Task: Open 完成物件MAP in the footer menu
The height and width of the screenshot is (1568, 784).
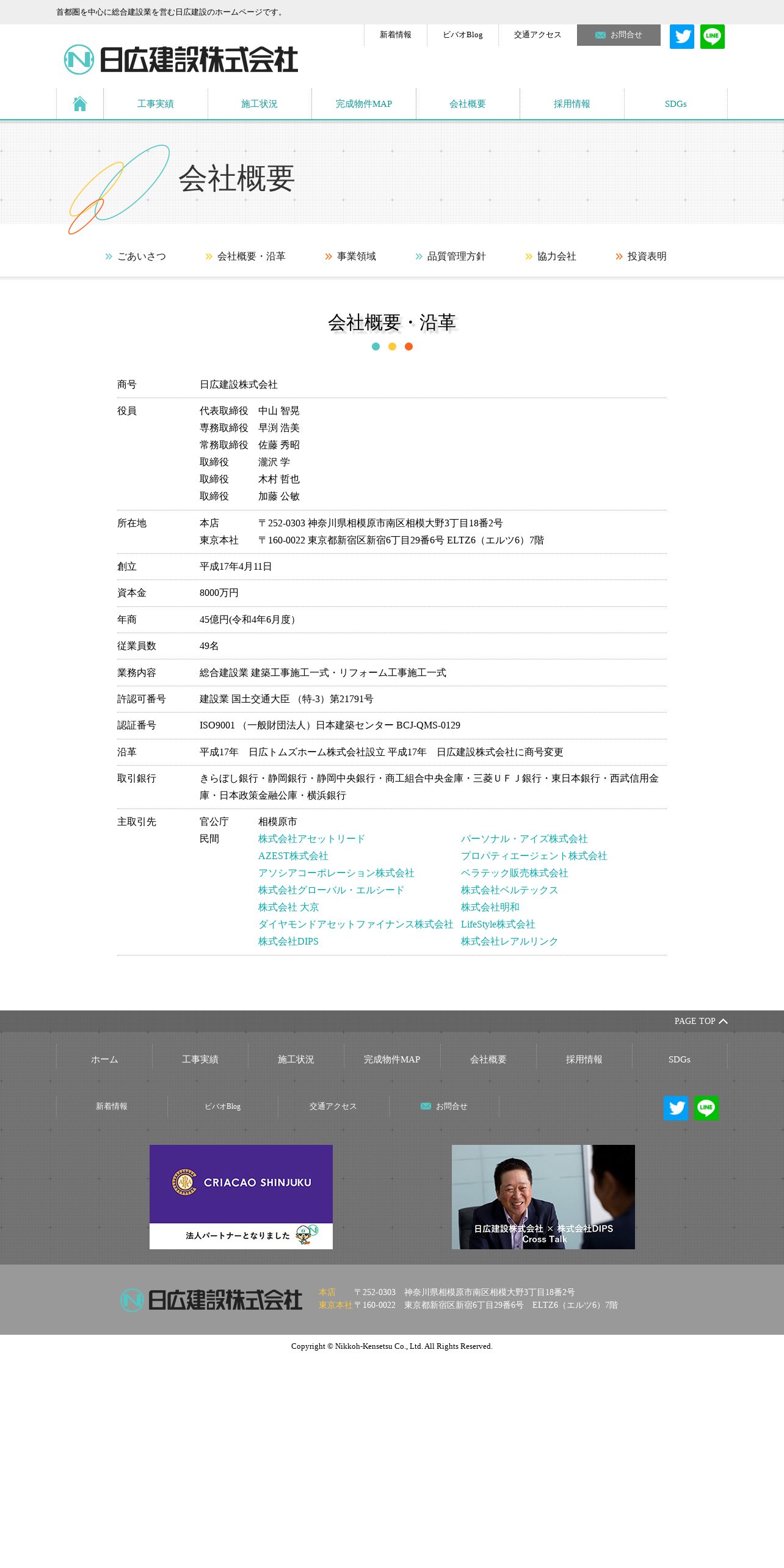Action: [392, 1059]
